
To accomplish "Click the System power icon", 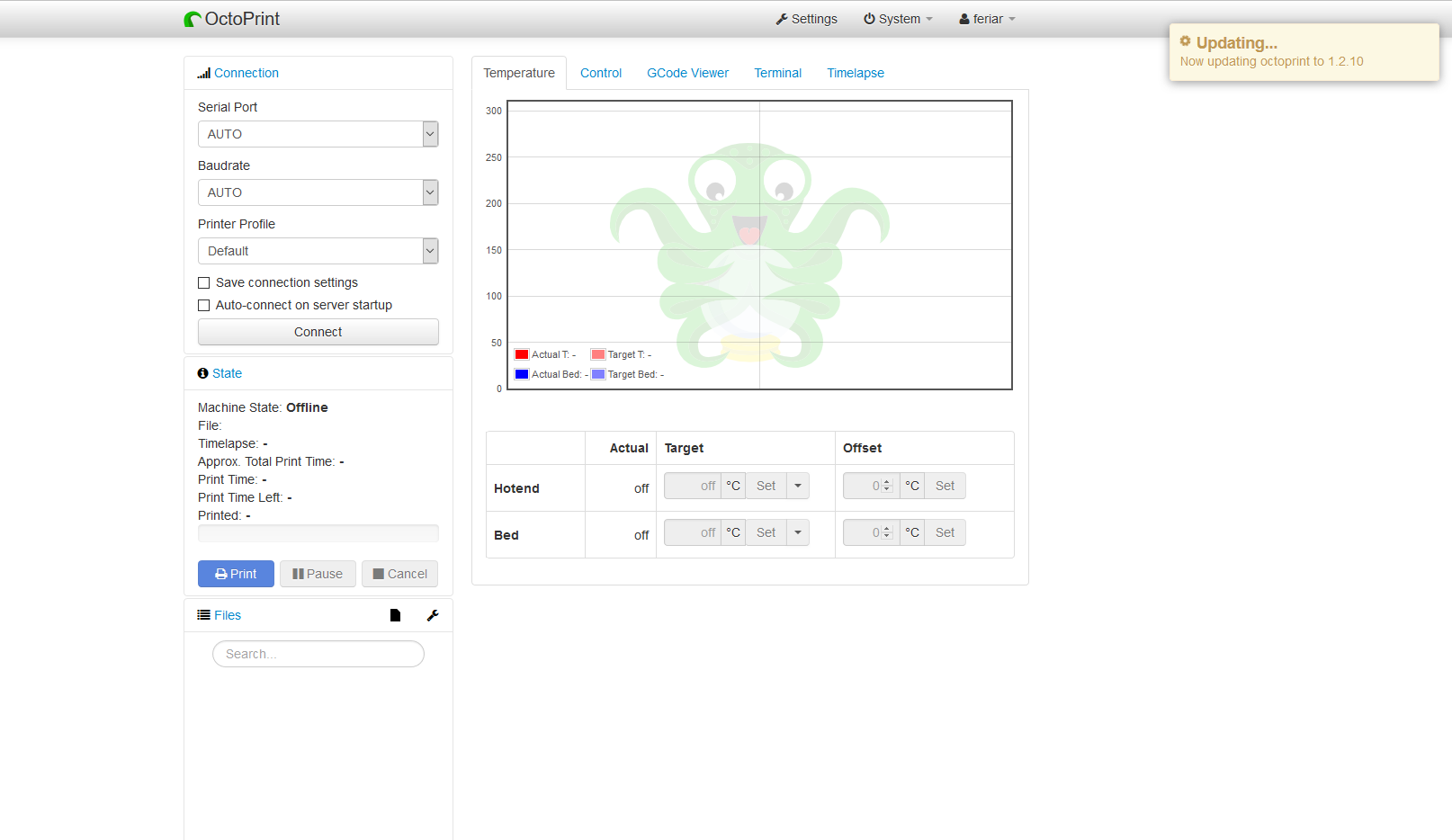I will pyautogui.click(x=869, y=19).
